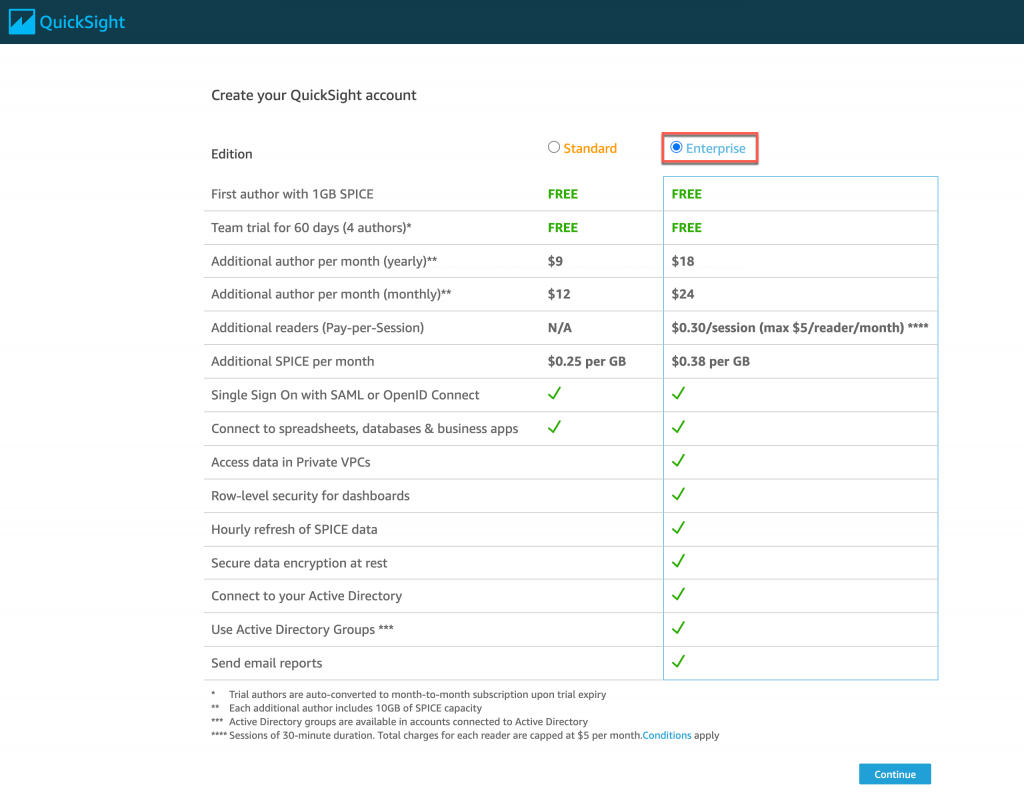
Task: Click Enterprise checkmark for Row-level security
Action: 678,494
